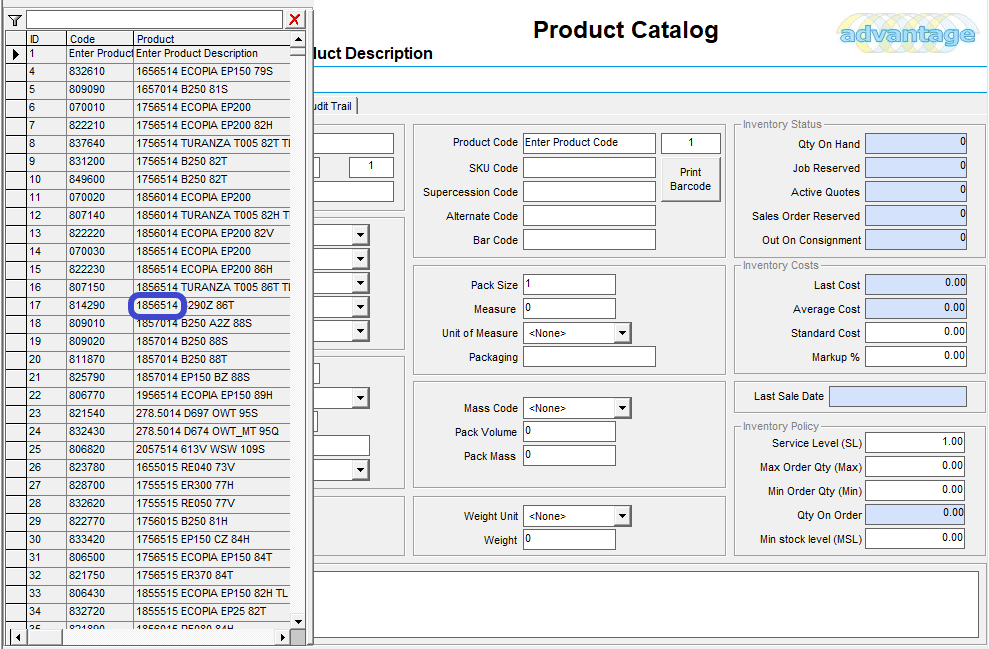Select code 837640 row
Image resolution: width=989 pixels, height=649 pixels.
pyautogui.click(x=149, y=143)
